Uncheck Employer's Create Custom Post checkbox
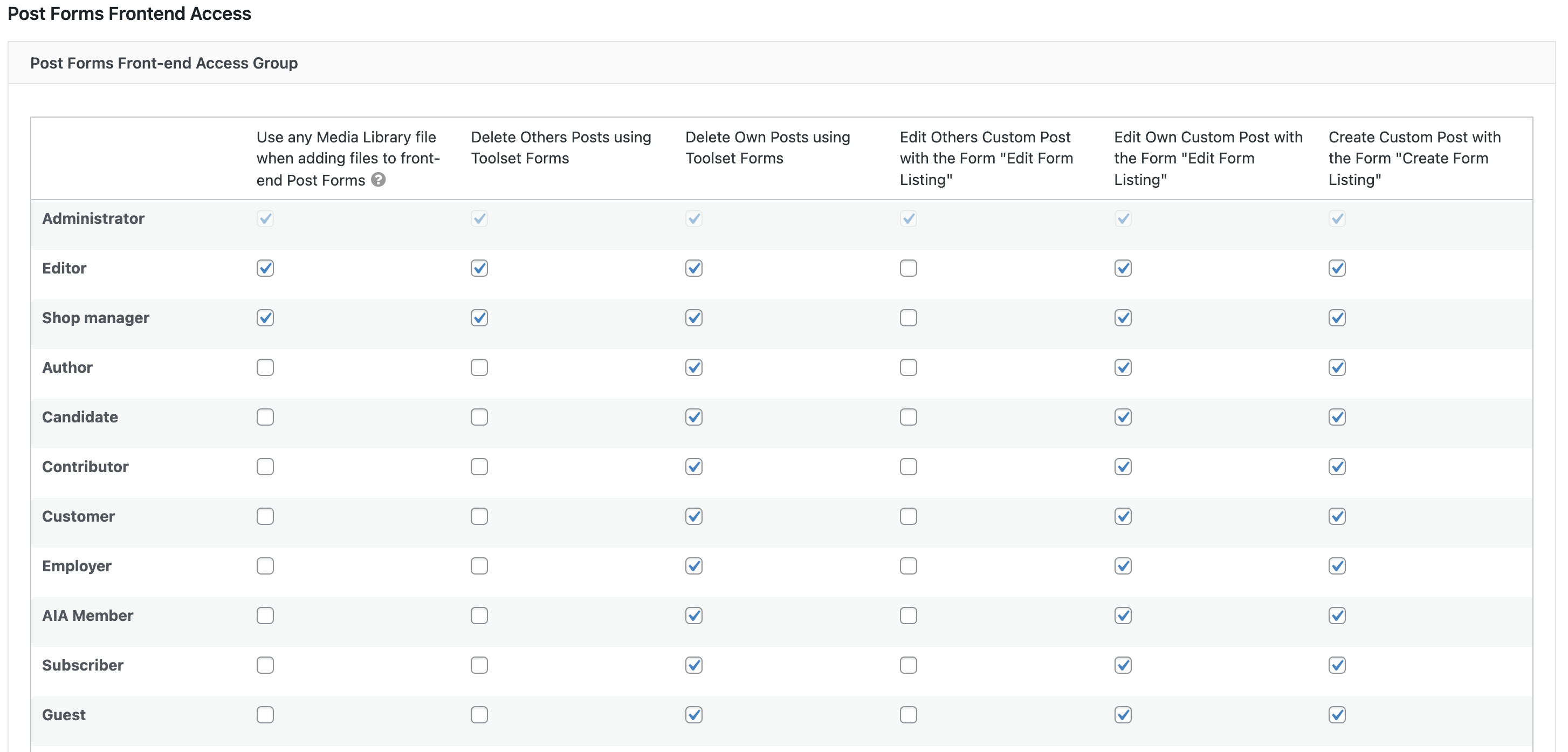The height and width of the screenshot is (752, 1568). 1337,566
